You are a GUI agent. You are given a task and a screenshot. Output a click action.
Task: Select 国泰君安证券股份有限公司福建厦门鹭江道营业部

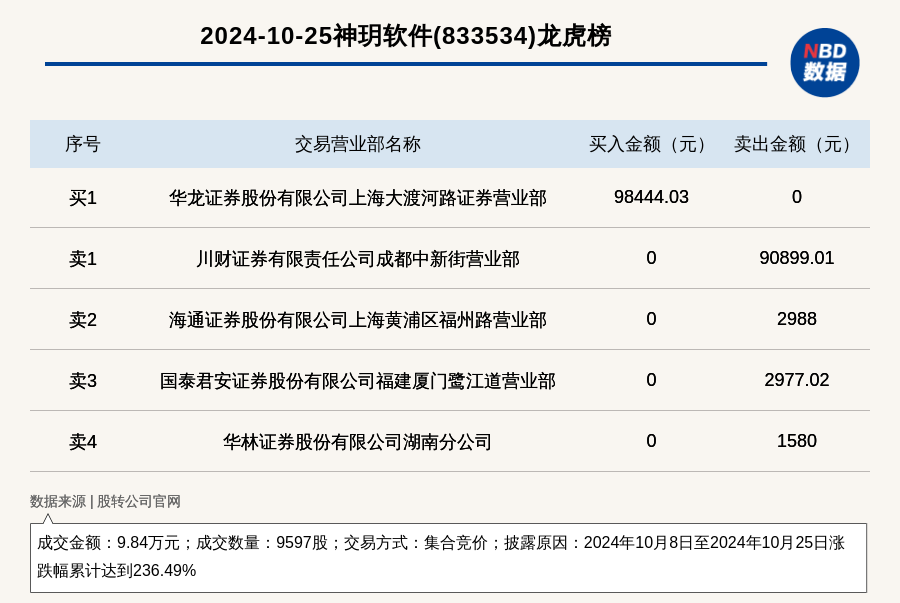click(x=358, y=380)
